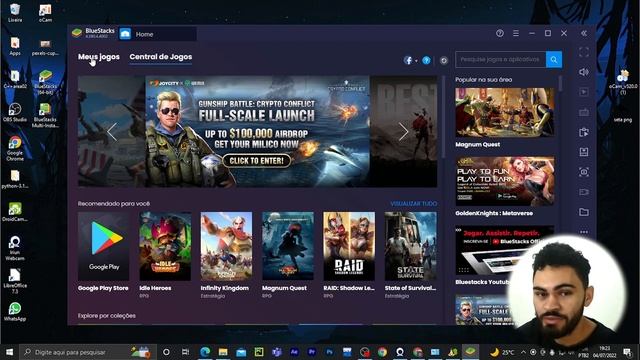Open the Home tab icon
The width and height of the screenshot is (640, 360).
point(125,34)
